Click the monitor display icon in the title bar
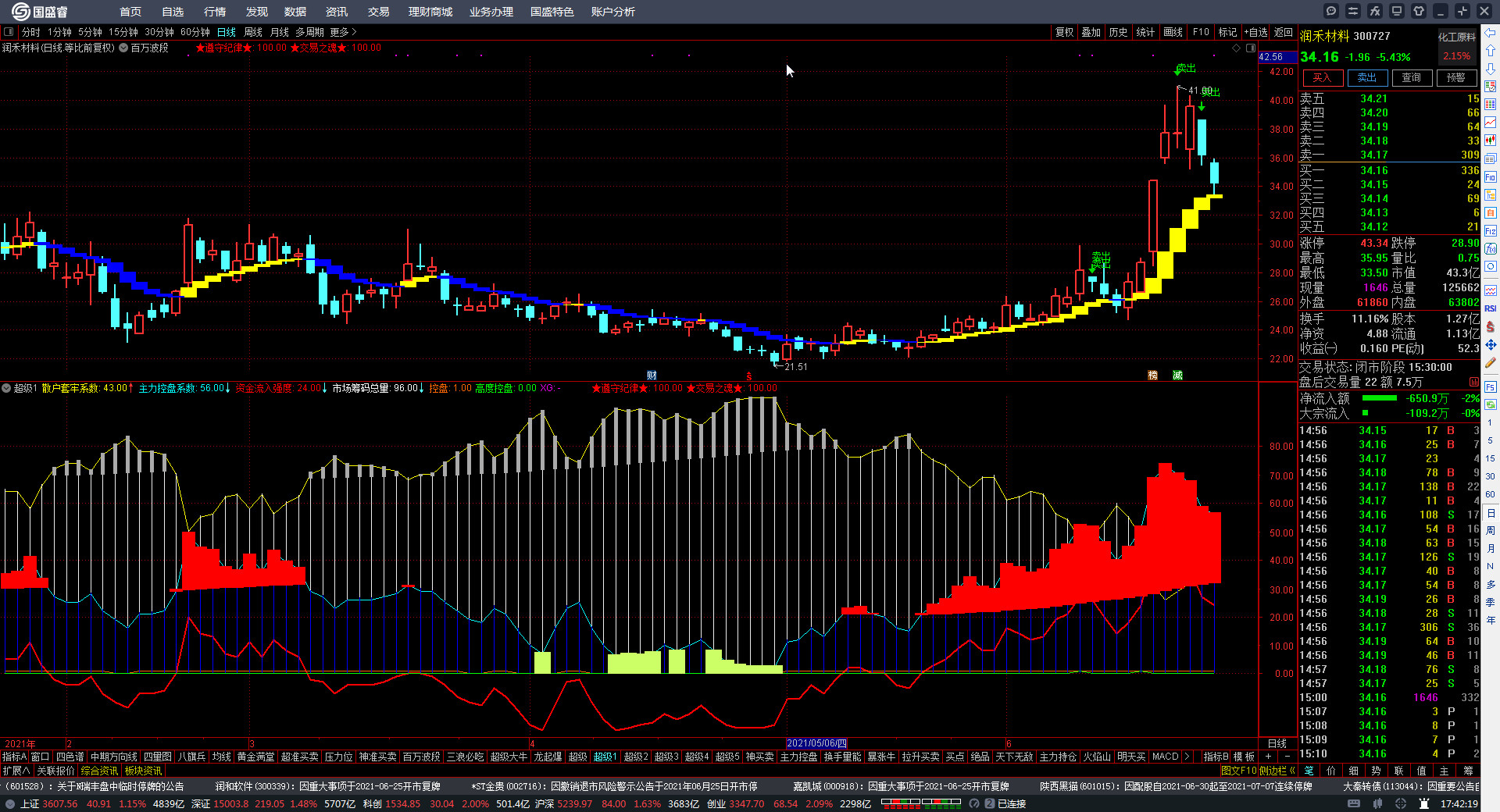This screenshot has width=1500, height=812. 1397,11
